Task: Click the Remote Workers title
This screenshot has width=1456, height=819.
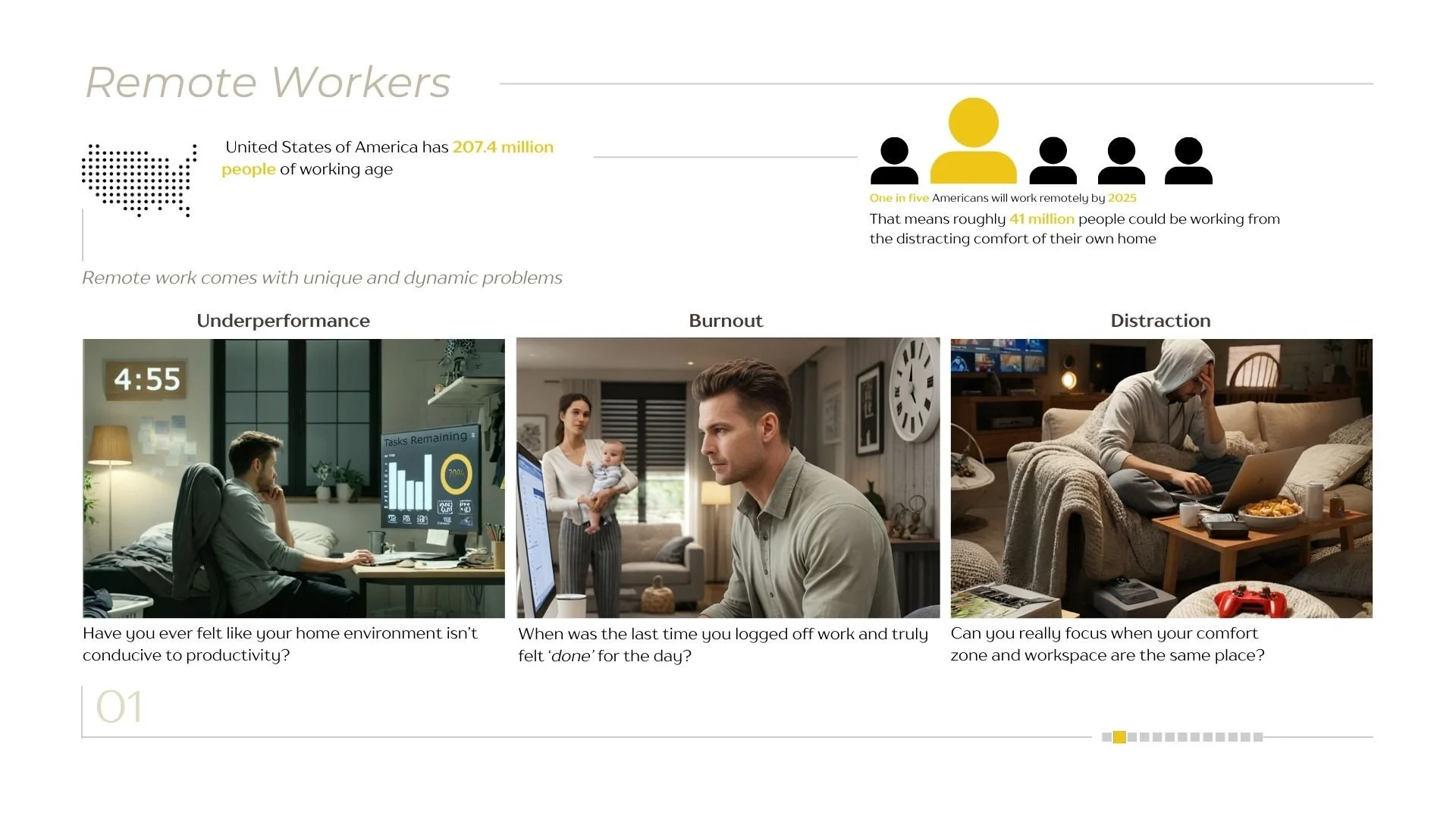Action: 268,83
